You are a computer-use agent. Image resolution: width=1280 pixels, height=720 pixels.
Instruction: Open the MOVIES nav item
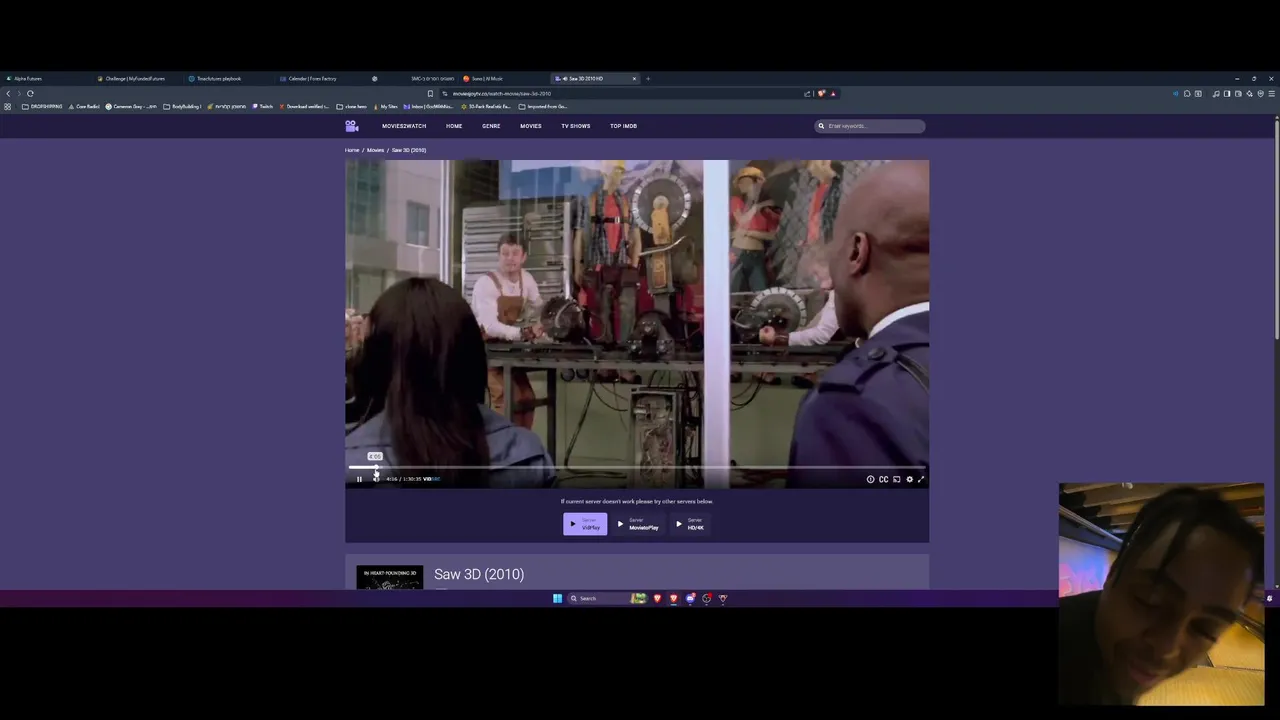tap(531, 126)
